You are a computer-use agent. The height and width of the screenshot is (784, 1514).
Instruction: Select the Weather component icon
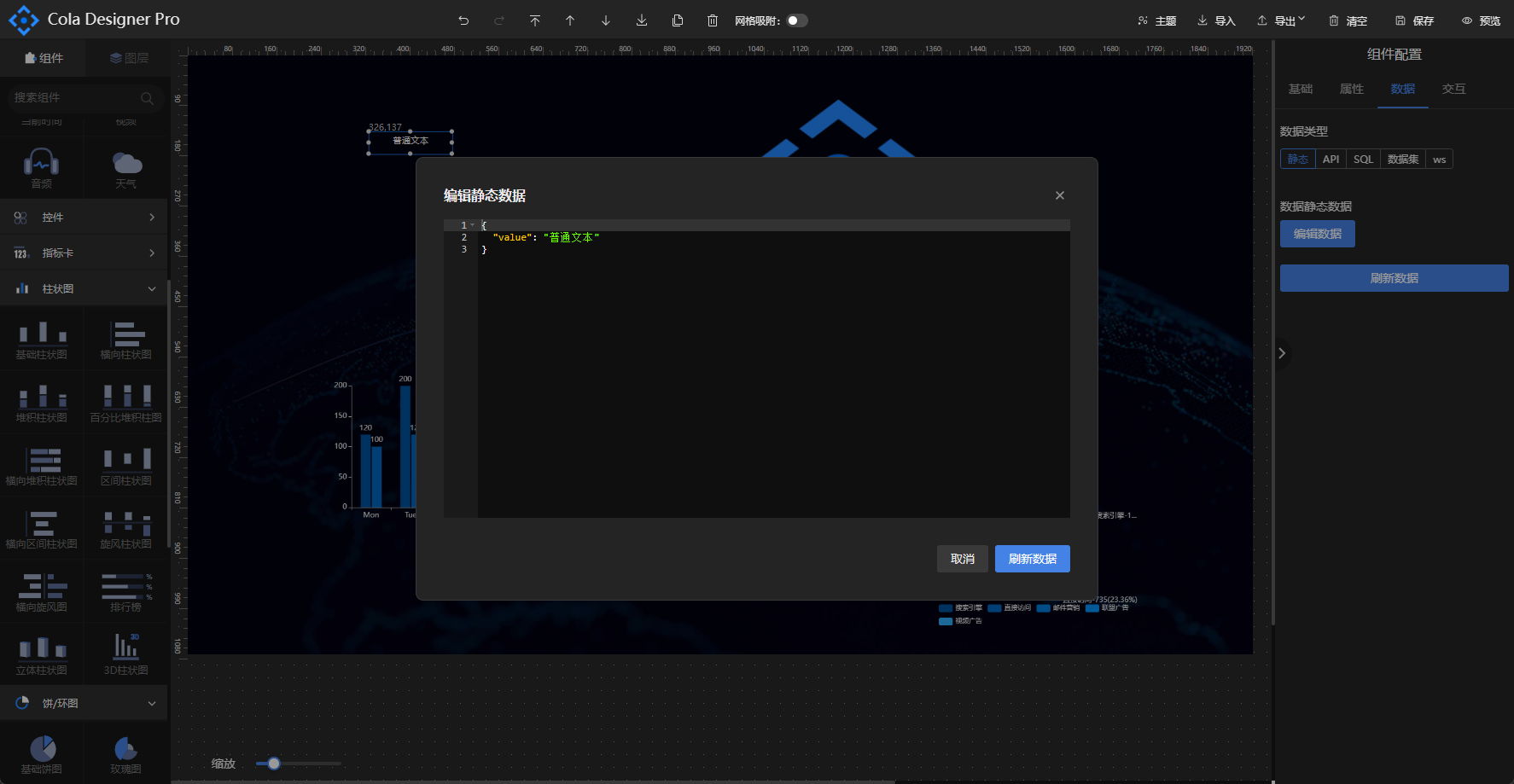tap(126, 167)
